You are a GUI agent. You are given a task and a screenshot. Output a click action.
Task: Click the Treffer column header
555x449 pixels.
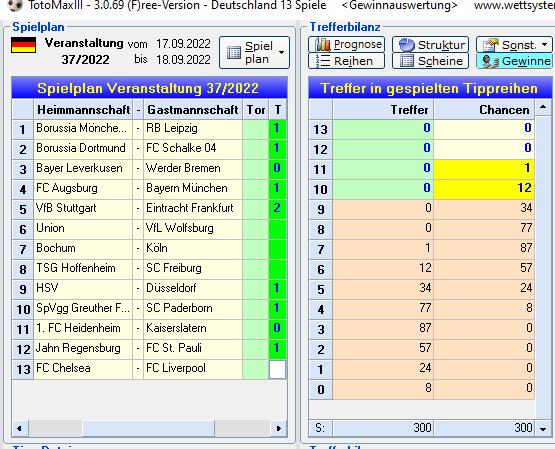384,110
